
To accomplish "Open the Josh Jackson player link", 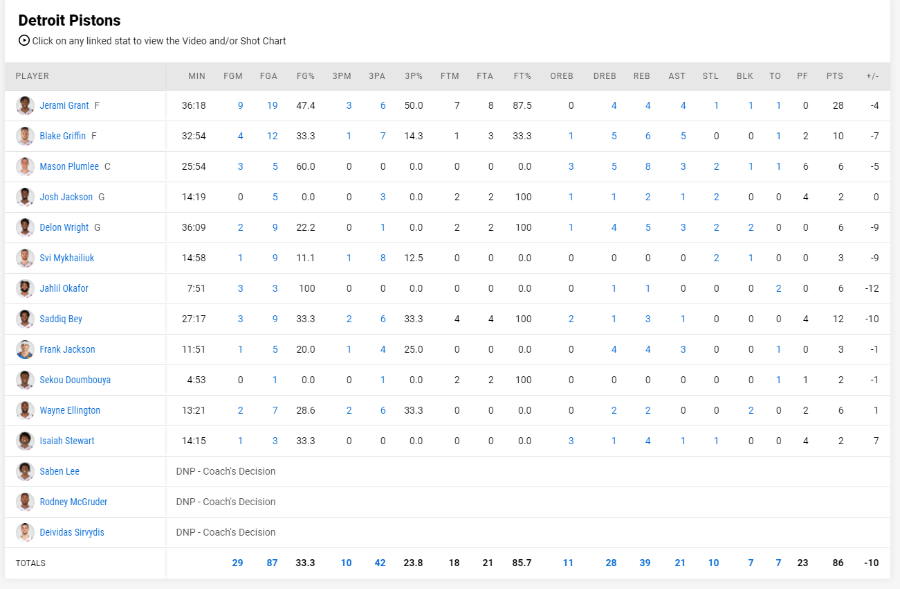I will tap(66, 197).
